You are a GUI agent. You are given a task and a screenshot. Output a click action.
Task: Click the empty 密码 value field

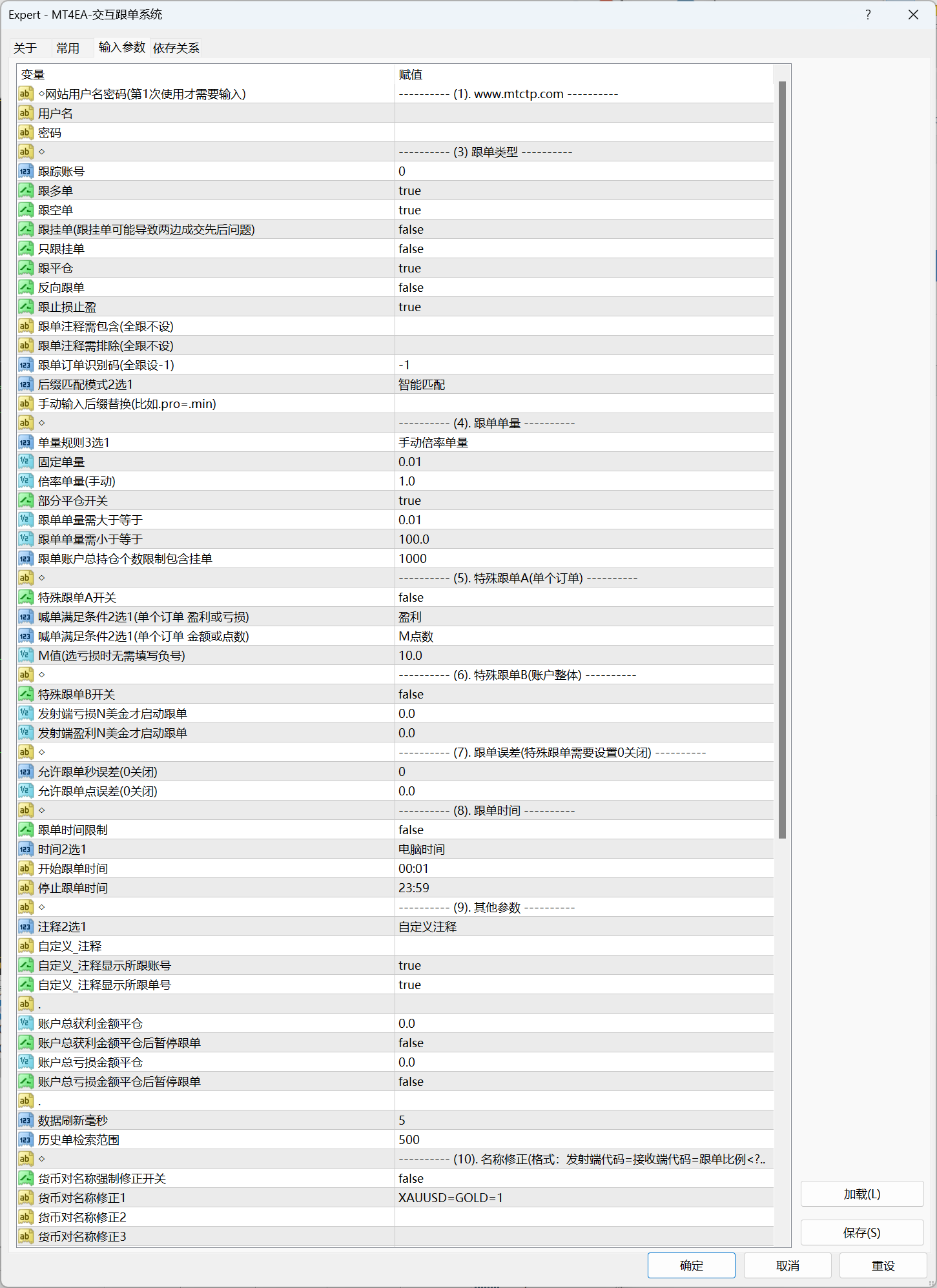click(584, 132)
